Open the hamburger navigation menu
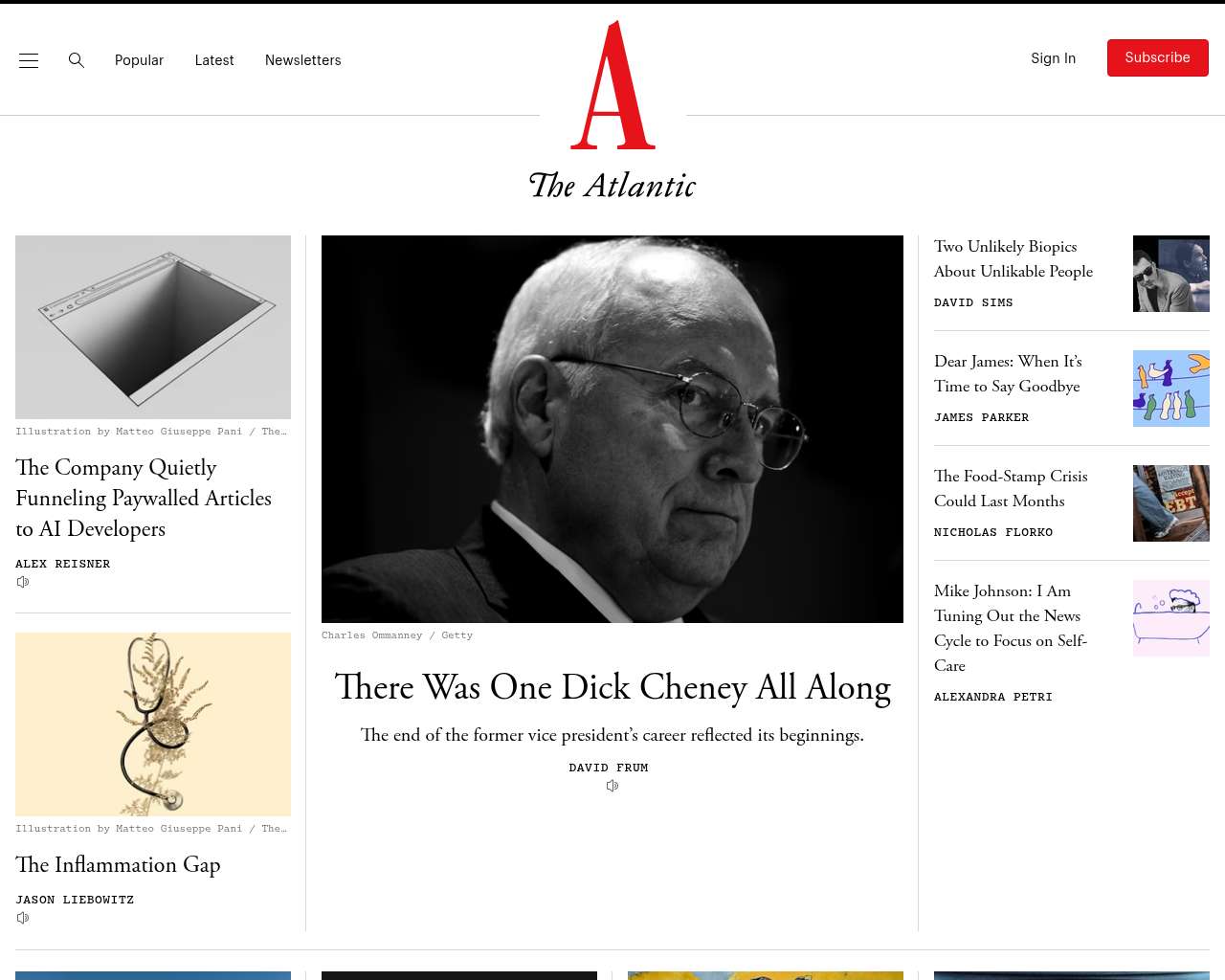This screenshot has height=980, width=1225. 29,60
